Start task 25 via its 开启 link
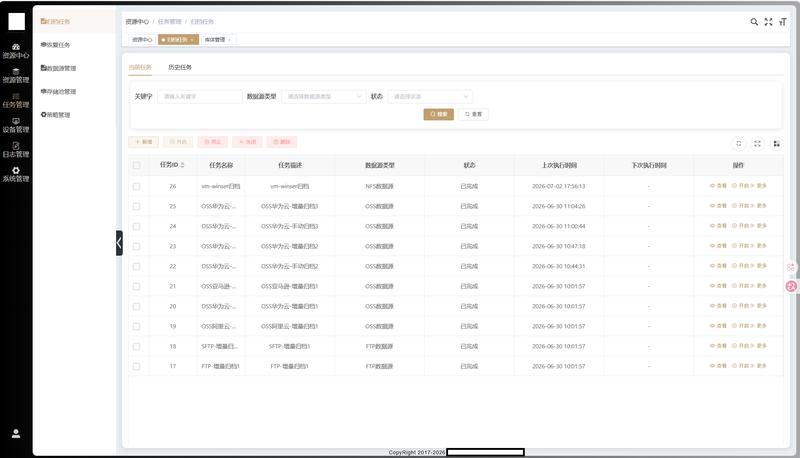 (x=740, y=206)
